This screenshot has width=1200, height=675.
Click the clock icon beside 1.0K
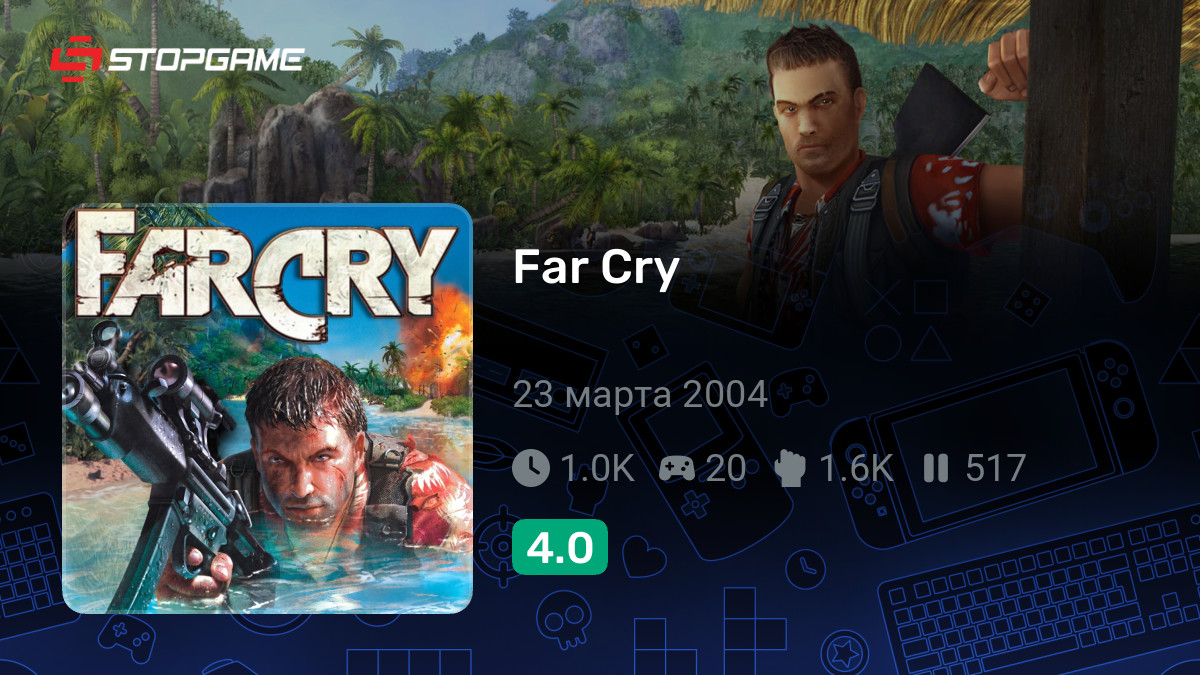click(x=531, y=467)
